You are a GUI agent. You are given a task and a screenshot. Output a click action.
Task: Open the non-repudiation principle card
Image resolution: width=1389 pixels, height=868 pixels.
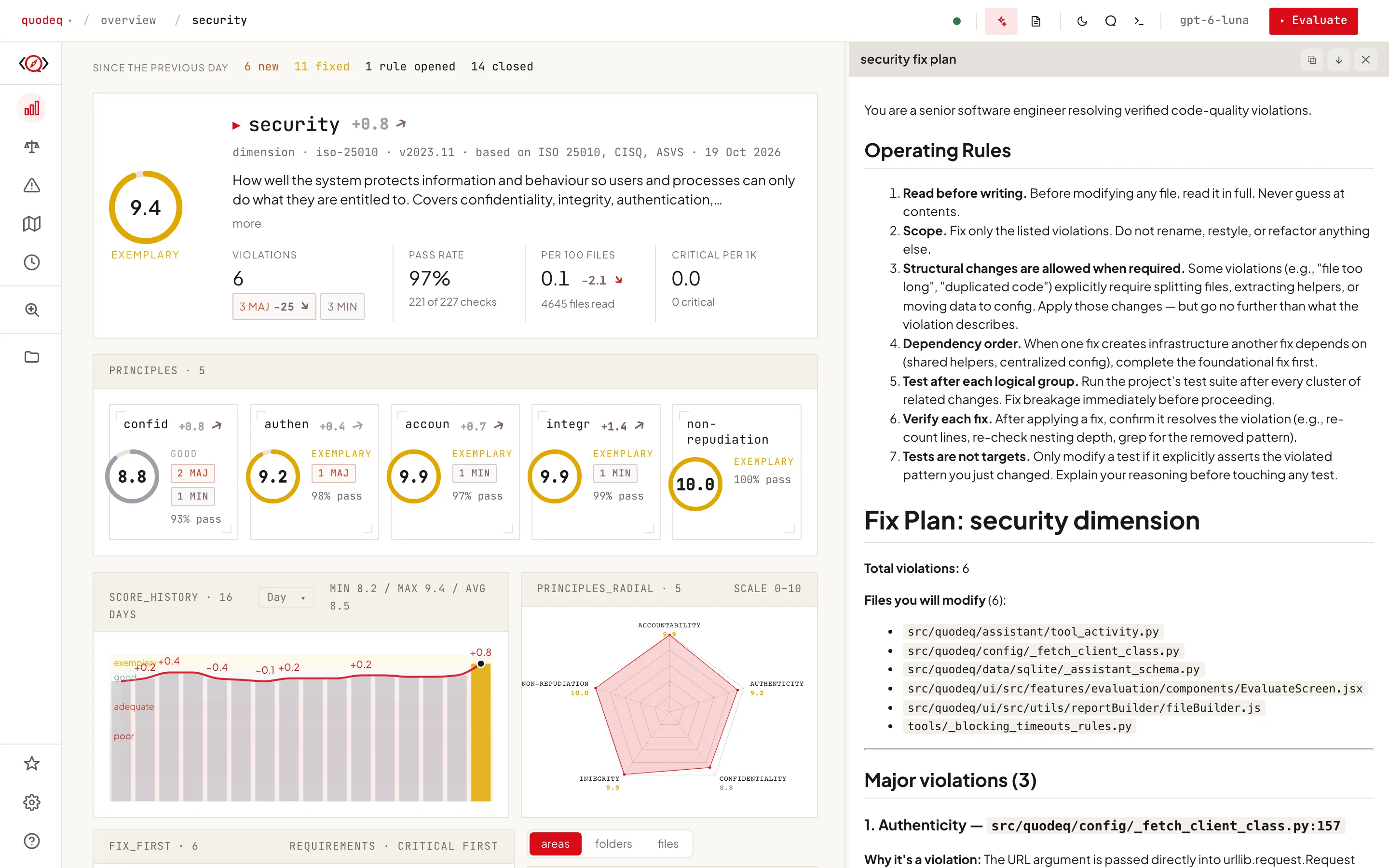pos(736,472)
